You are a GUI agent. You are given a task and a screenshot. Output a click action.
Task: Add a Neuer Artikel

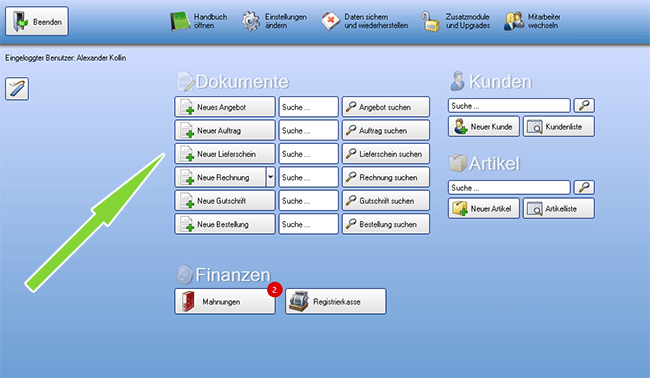[x=483, y=208]
